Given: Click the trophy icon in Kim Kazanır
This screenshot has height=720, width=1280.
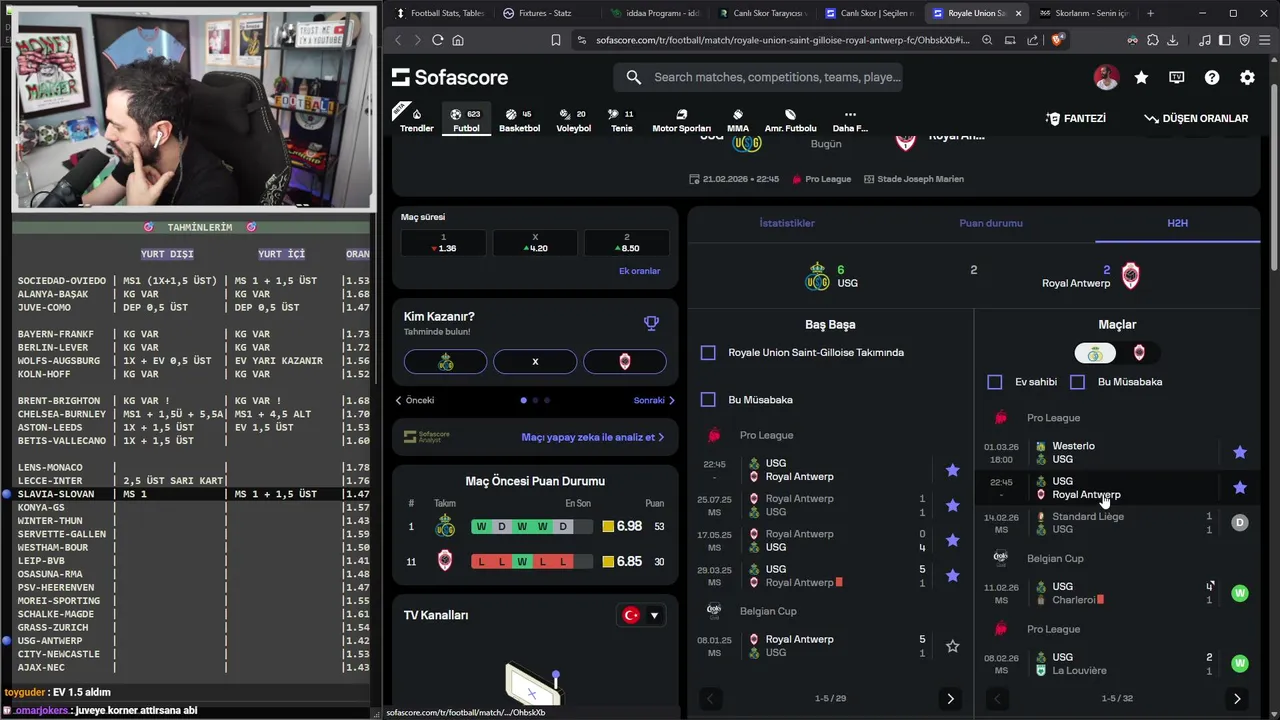Looking at the screenshot, I should 651,323.
